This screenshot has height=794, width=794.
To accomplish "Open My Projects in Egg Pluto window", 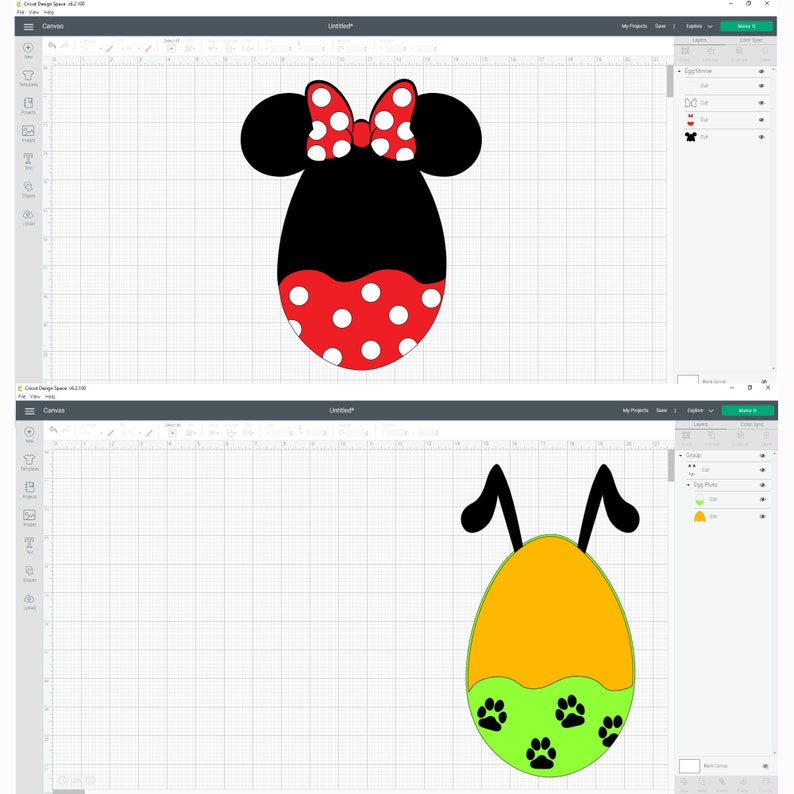I will (636, 411).
